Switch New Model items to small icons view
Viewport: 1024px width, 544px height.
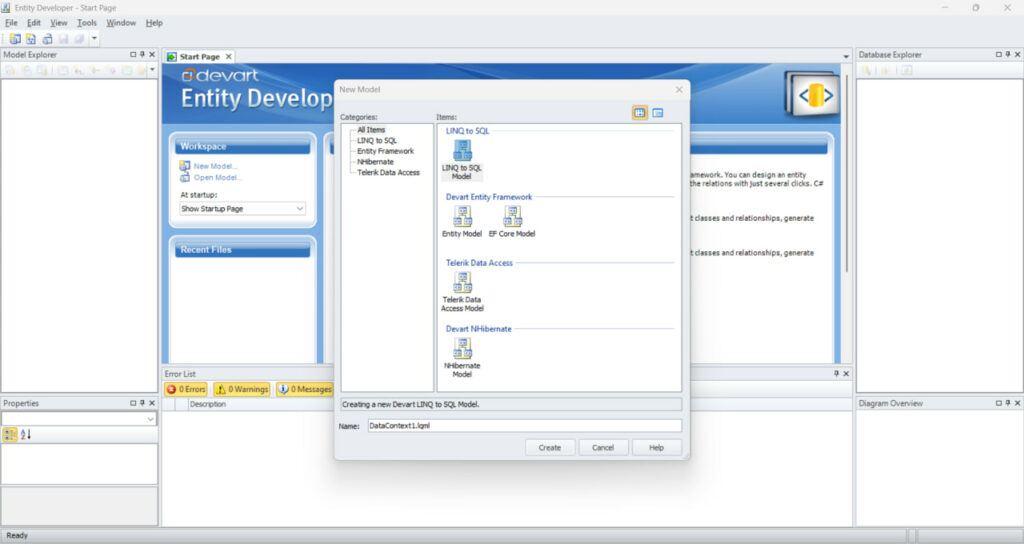pos(658,113)
